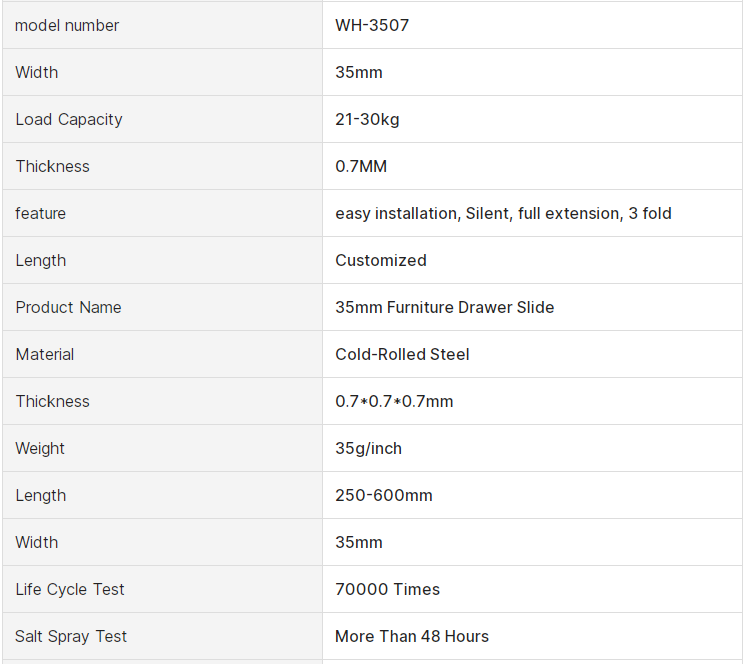Select the 70000 Times value
The image size is (747, 664).
388,589
